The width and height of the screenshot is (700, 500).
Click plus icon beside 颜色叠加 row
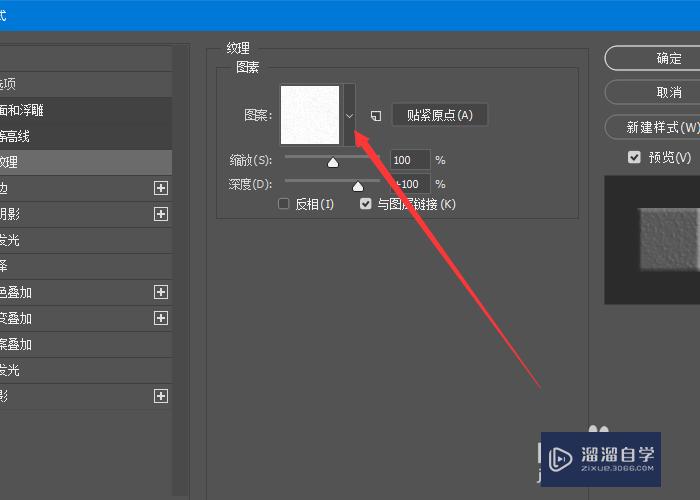tap(161, 292)
